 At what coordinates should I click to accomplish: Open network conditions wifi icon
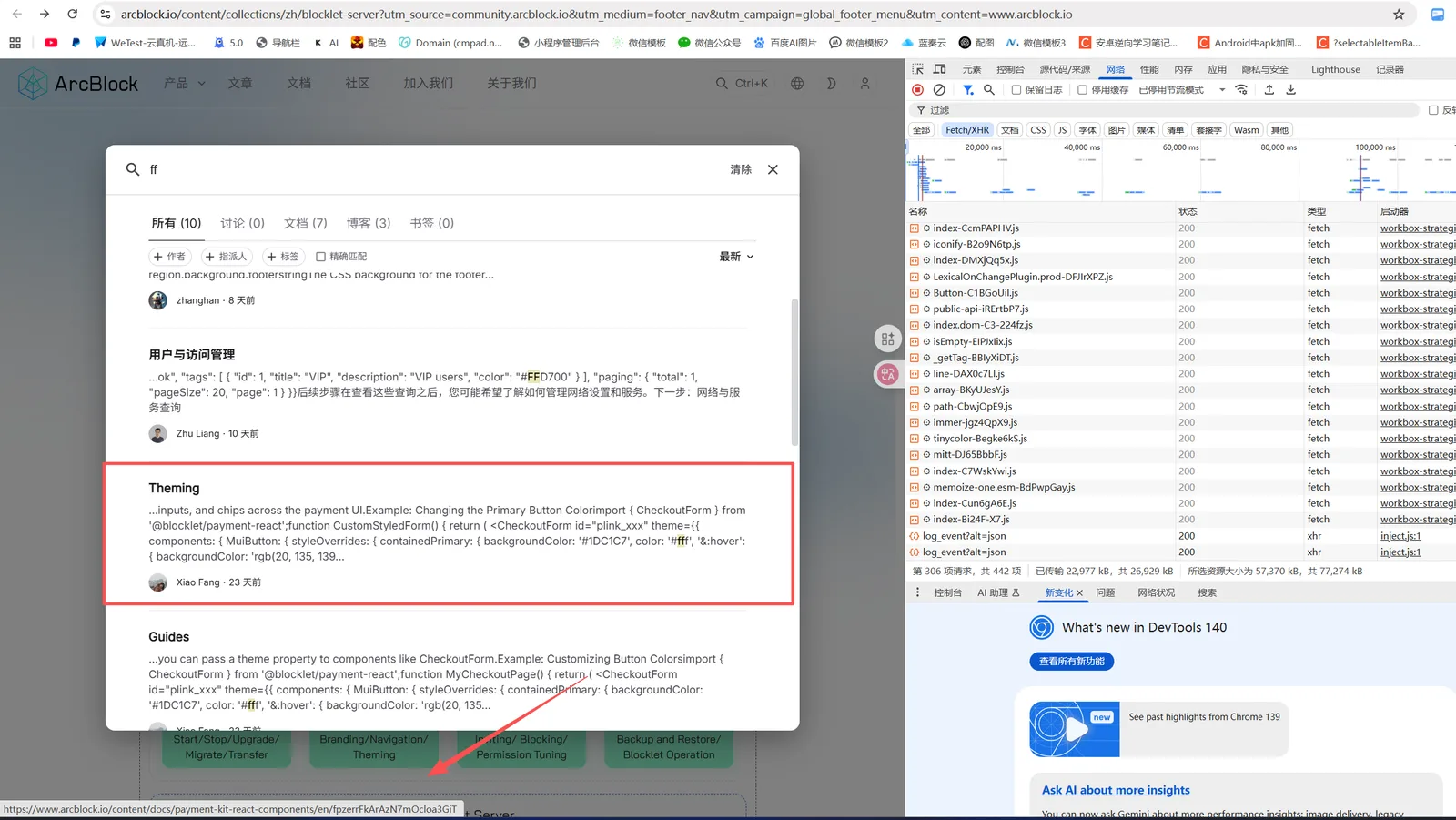[1242, 90]
